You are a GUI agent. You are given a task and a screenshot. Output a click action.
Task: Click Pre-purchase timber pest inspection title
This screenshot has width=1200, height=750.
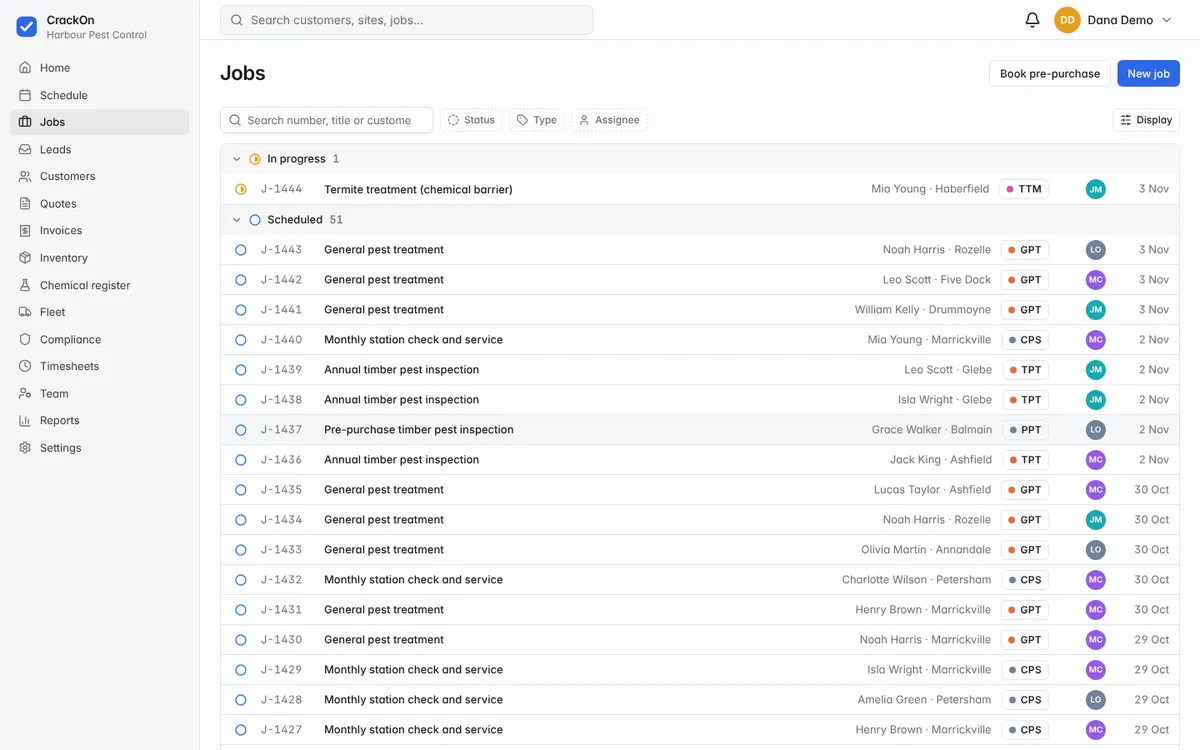[x=419, y=430]
